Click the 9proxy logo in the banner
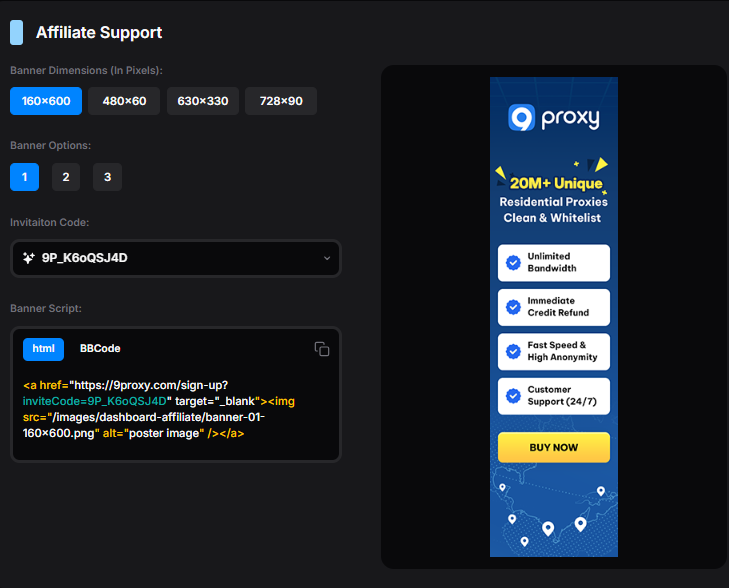The height and width of the screenshot is (588, 729). pyautogui.click(x=554, y=118)
